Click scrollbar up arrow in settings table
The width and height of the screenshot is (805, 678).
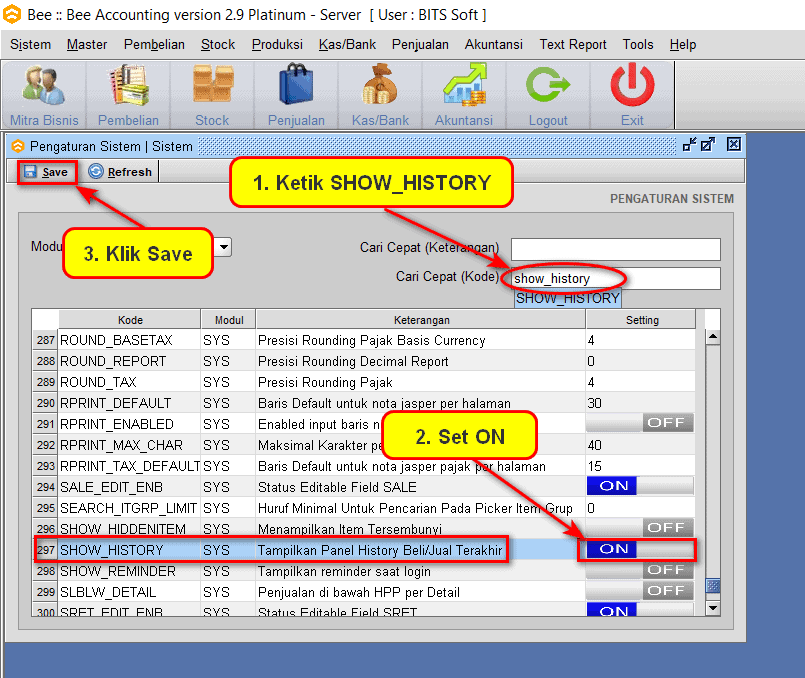coord(713,337)
